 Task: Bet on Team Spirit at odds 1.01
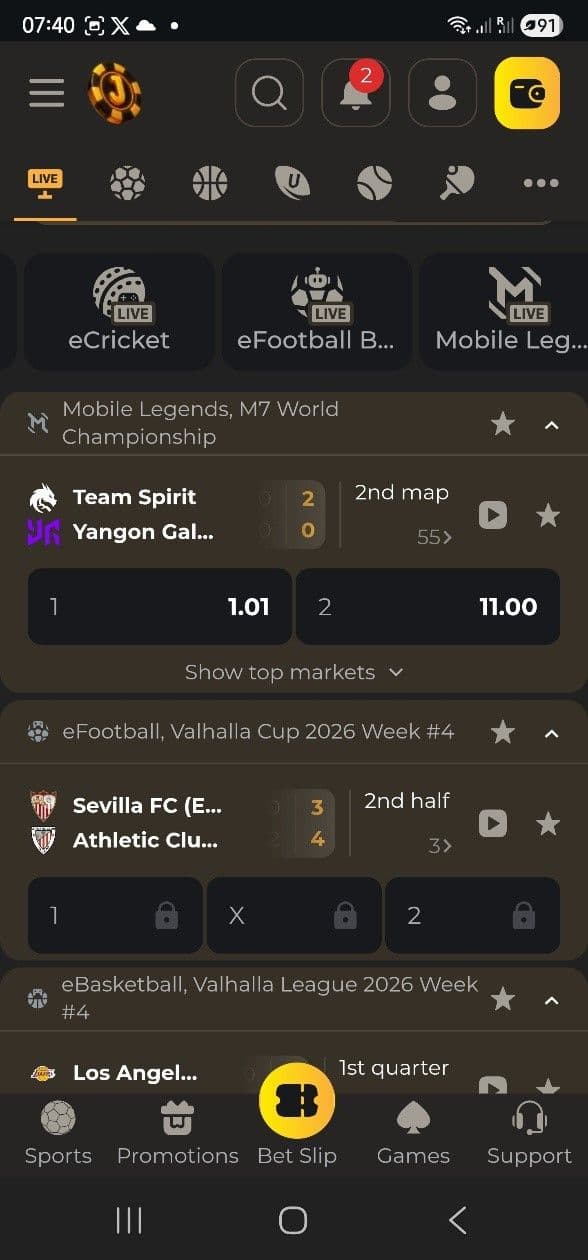[x=158, y=606]
